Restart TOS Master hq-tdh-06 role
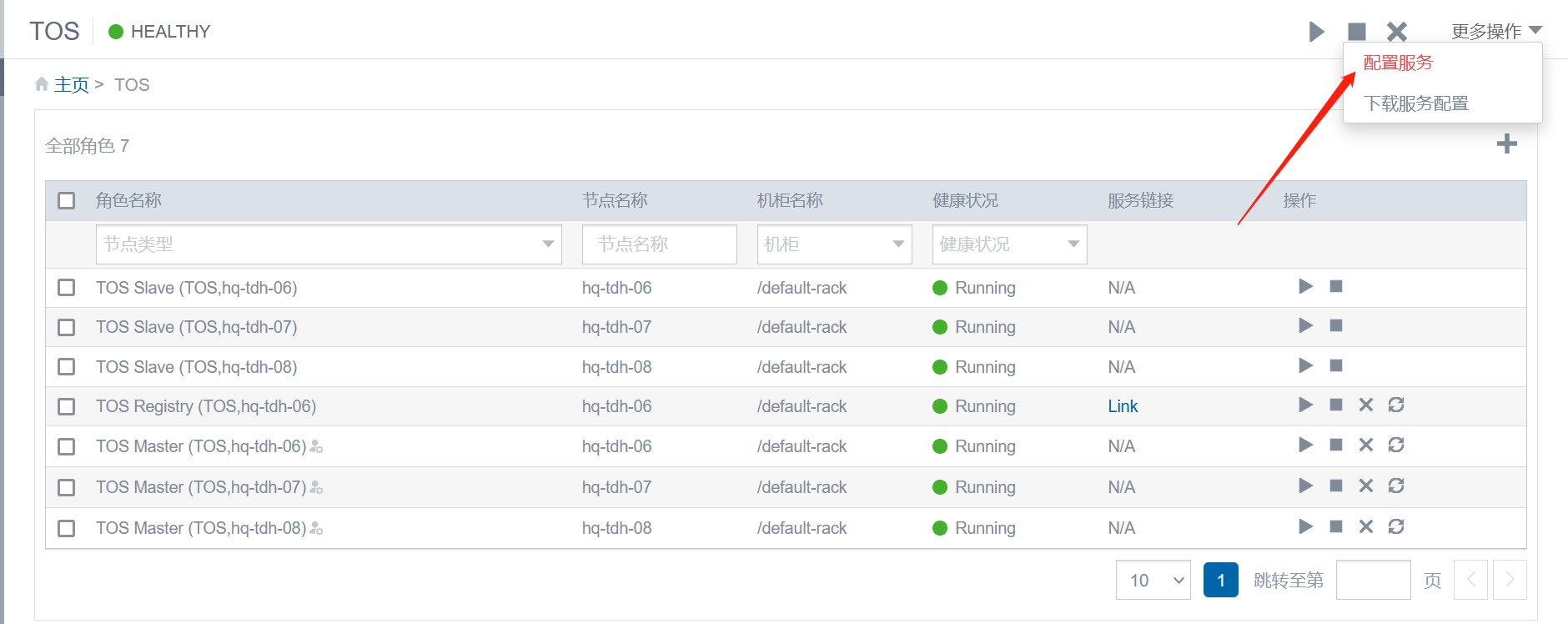 click(x=1396, y=445)
